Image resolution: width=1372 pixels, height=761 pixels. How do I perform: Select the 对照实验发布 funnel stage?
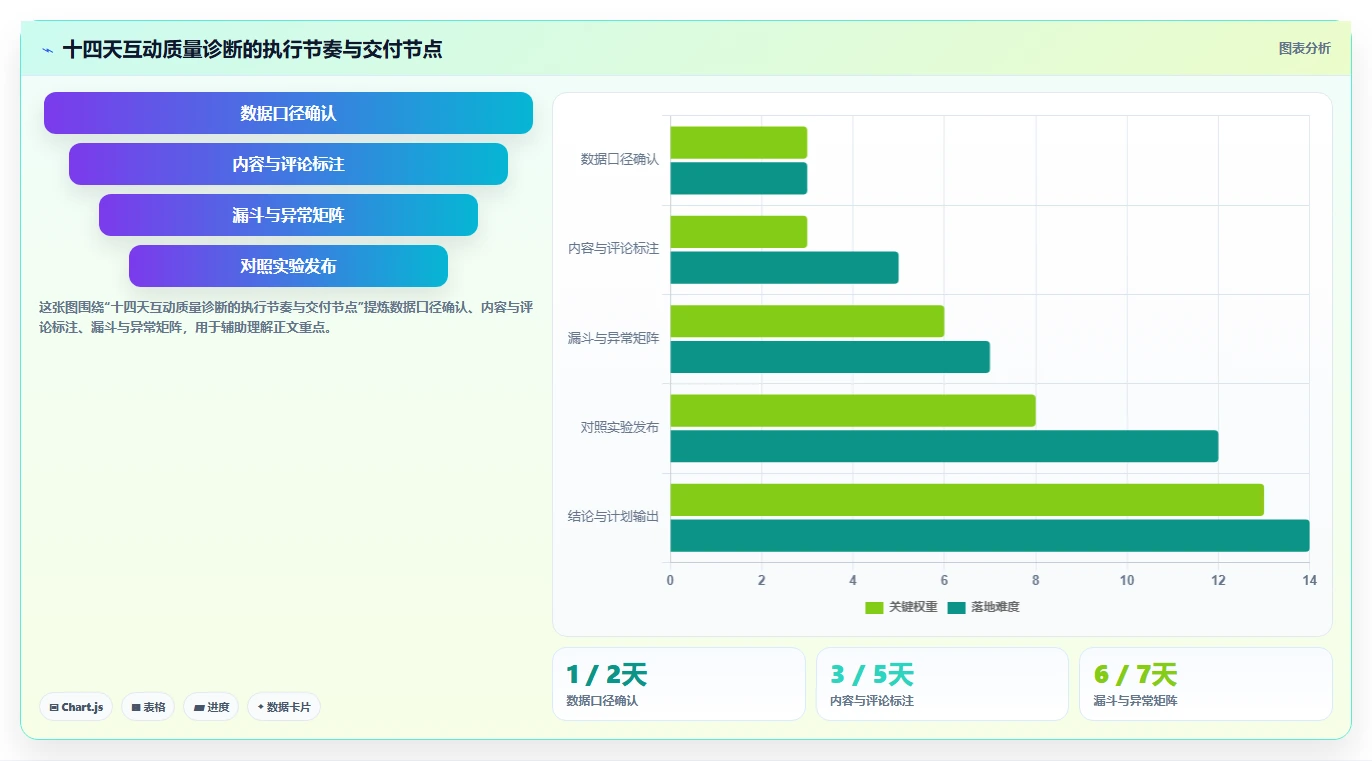coord(288,266)
